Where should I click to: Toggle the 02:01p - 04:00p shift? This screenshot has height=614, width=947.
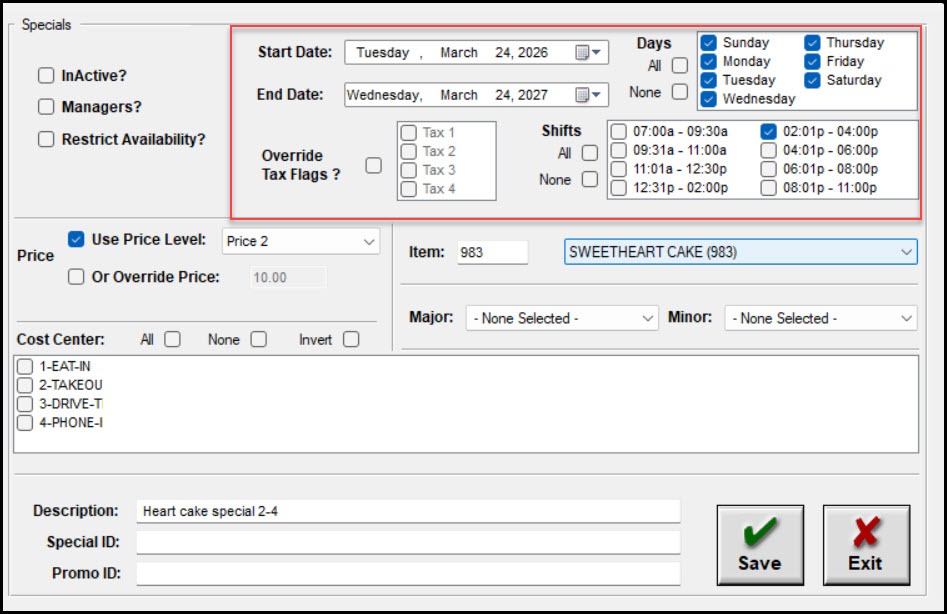(x=769, y=131)
